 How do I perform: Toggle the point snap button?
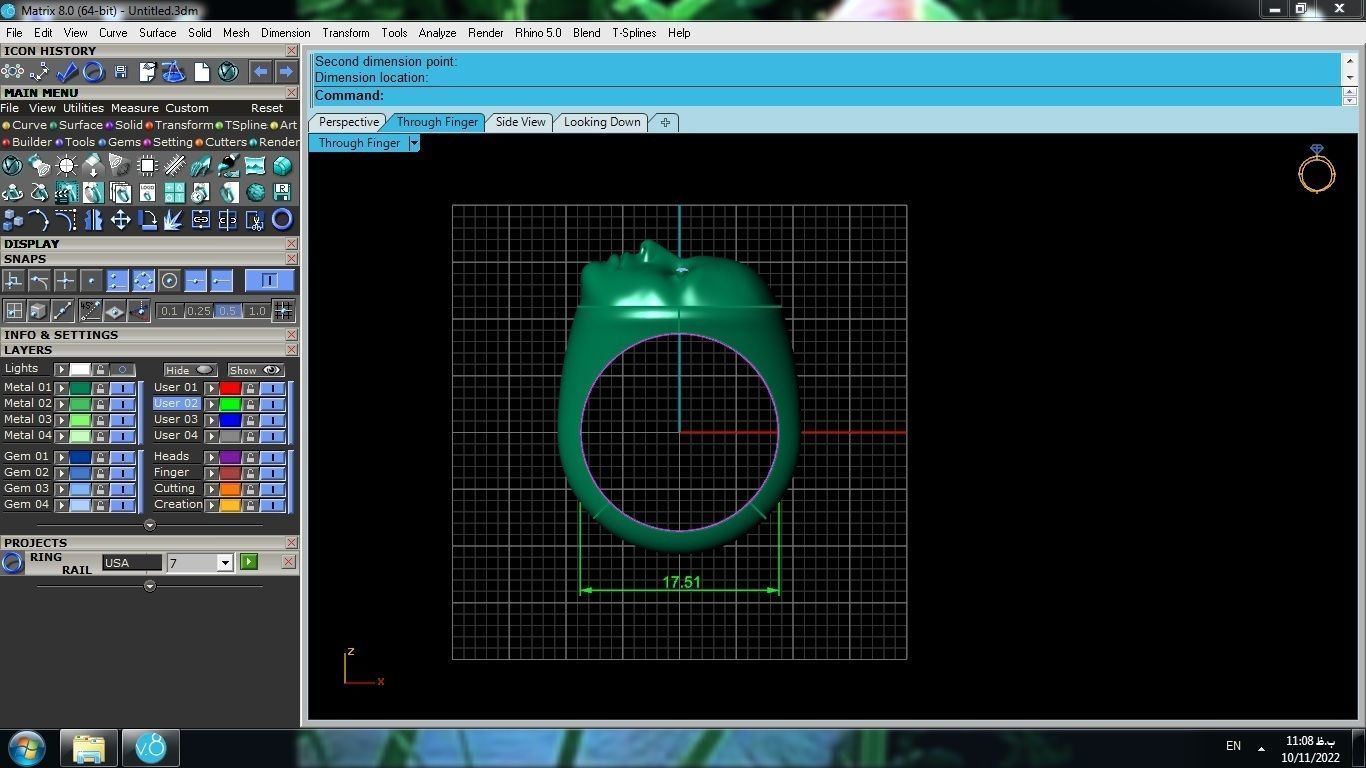pyautogui.click(x=91, y=281)
